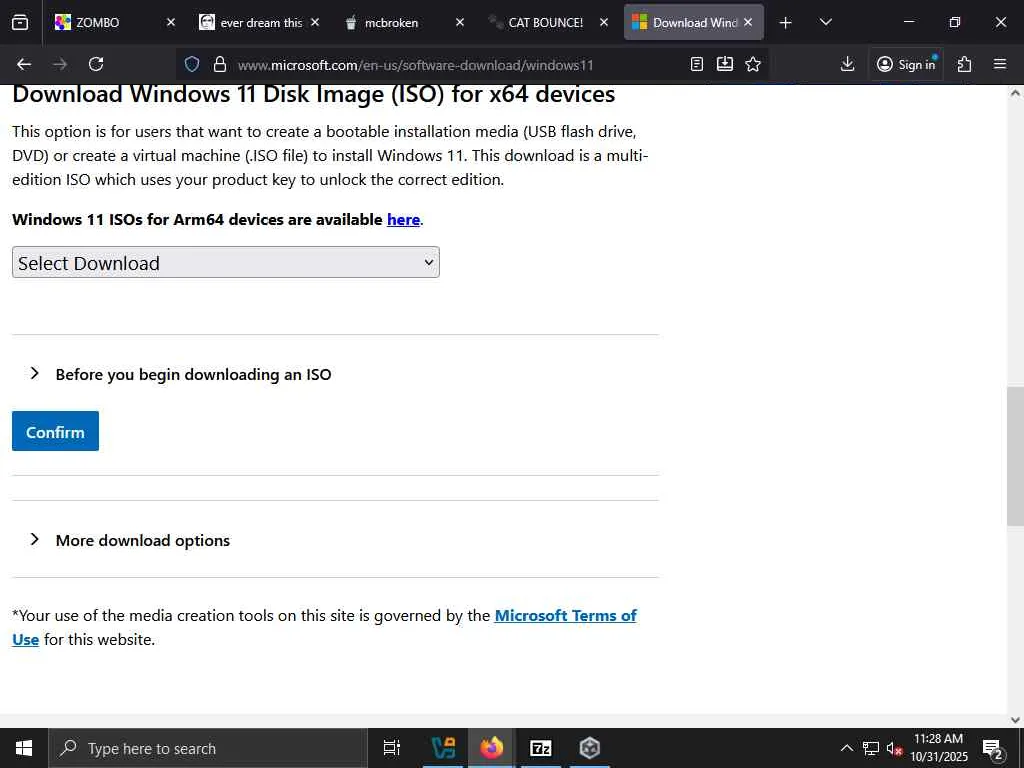Click the Sign in account button
Viewport: 1024px width, 768px height.
[906, 64]
